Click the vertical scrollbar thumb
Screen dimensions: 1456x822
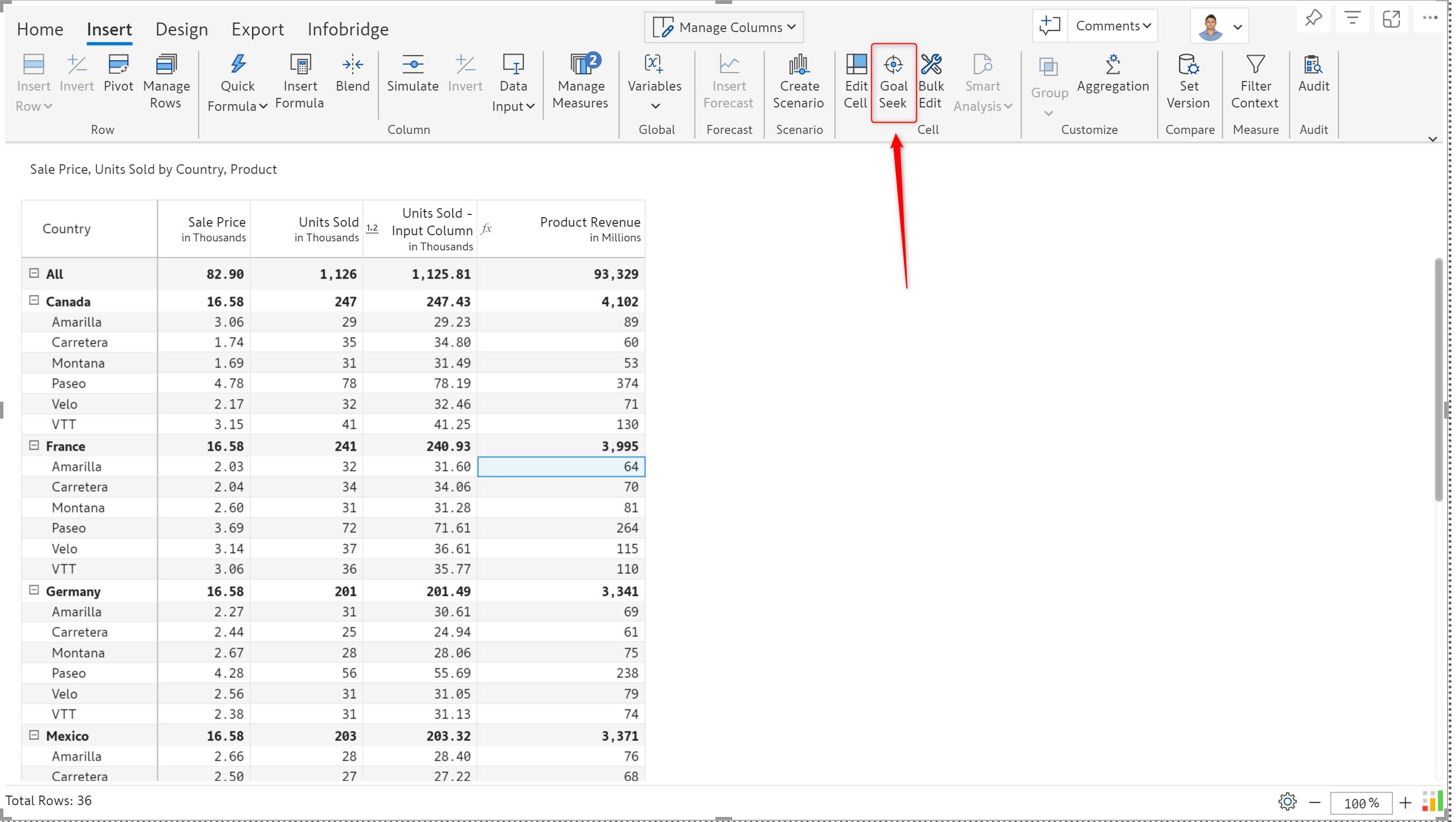tap(1439, 380)
